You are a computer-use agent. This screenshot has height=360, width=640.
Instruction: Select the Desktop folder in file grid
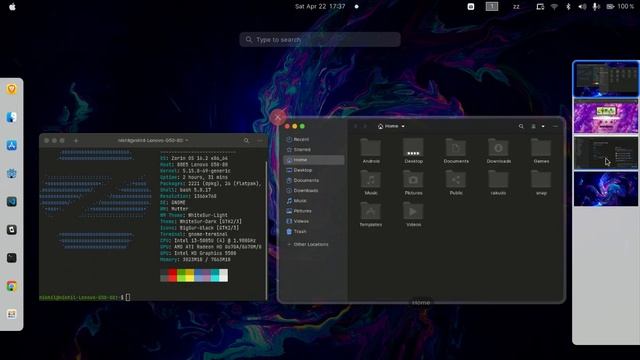point(413,151)
